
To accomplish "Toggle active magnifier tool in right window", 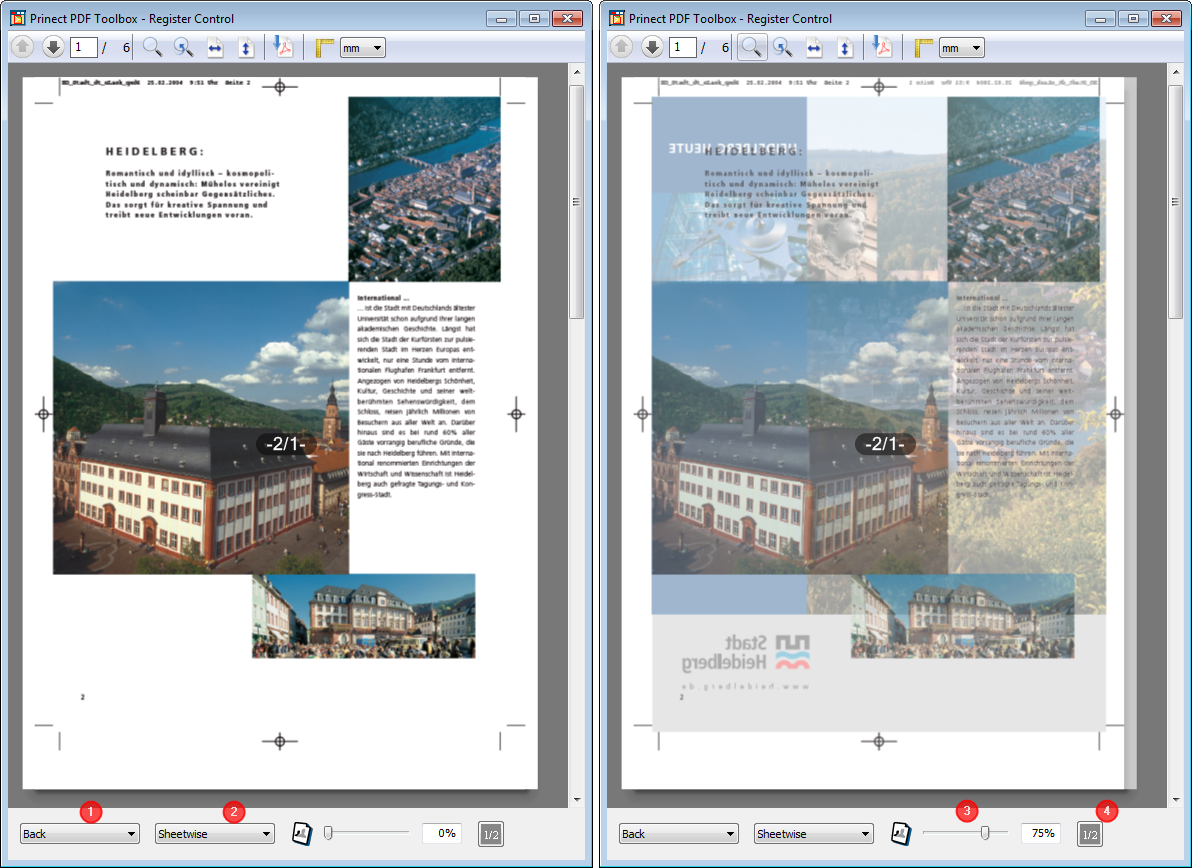I will coord(752,48).
